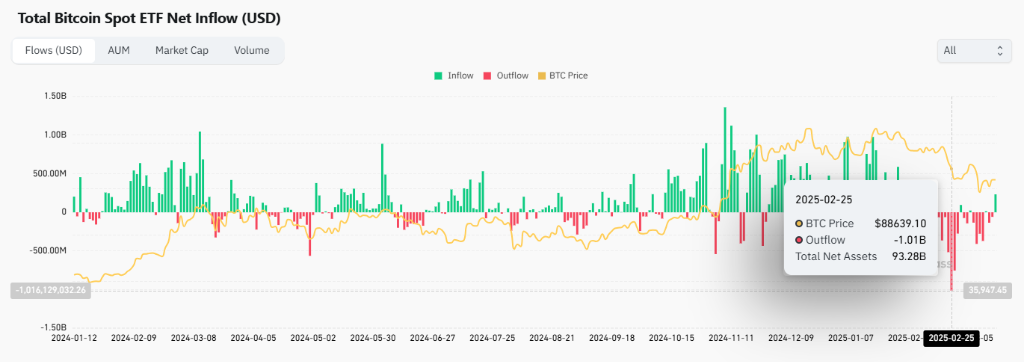Viewport: 1024px width, 362px height.
Task: Open the Market Cap tab
Action: point(182,50)
